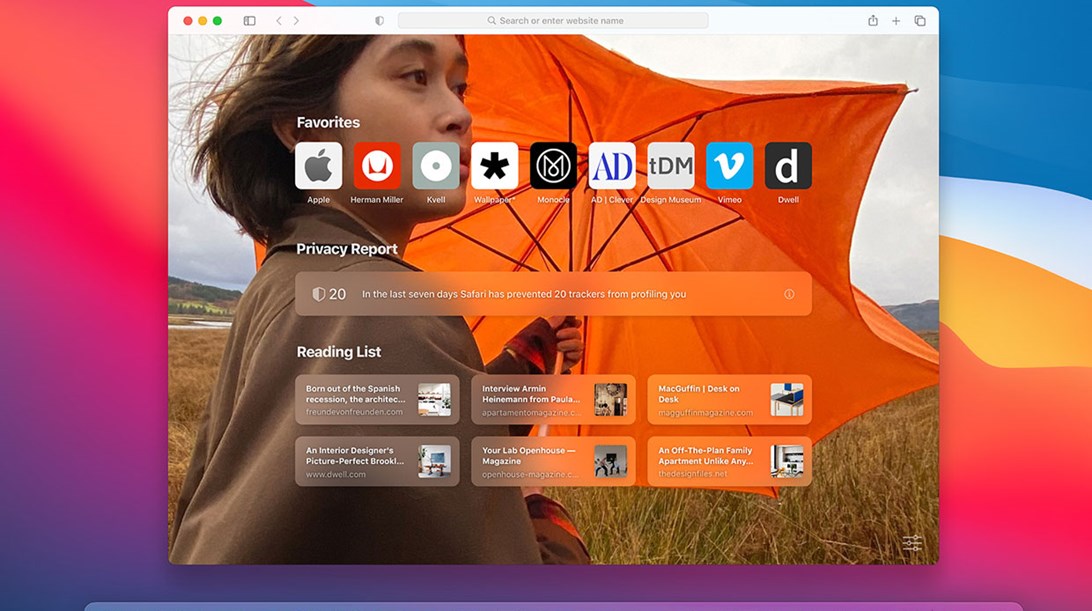The image size is (1092, 611).
Task: Go back with the back arrow
Action: point(279,21)
